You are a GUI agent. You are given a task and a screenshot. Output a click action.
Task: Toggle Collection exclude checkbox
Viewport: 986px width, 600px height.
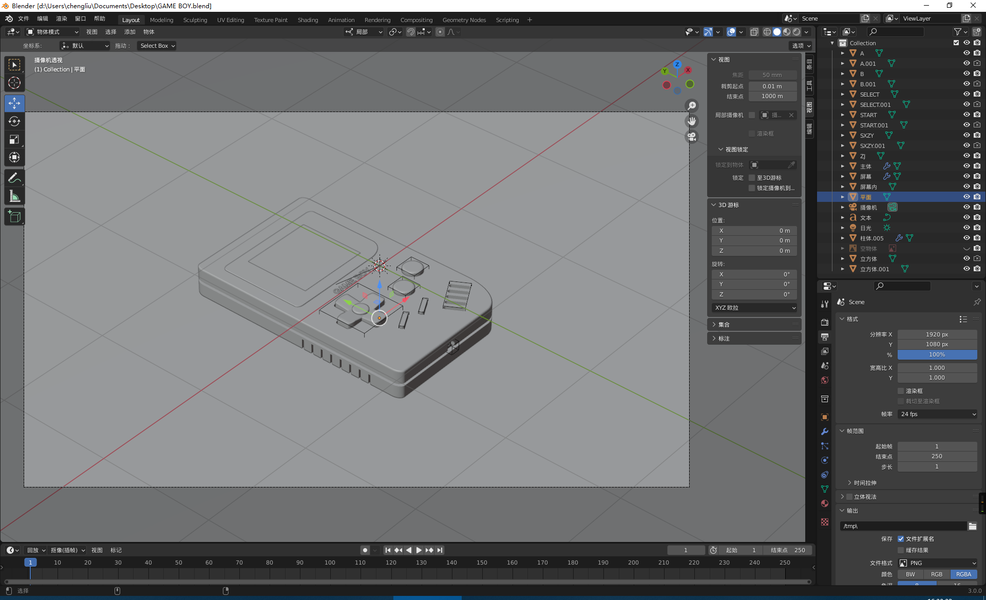pos(956,43)
